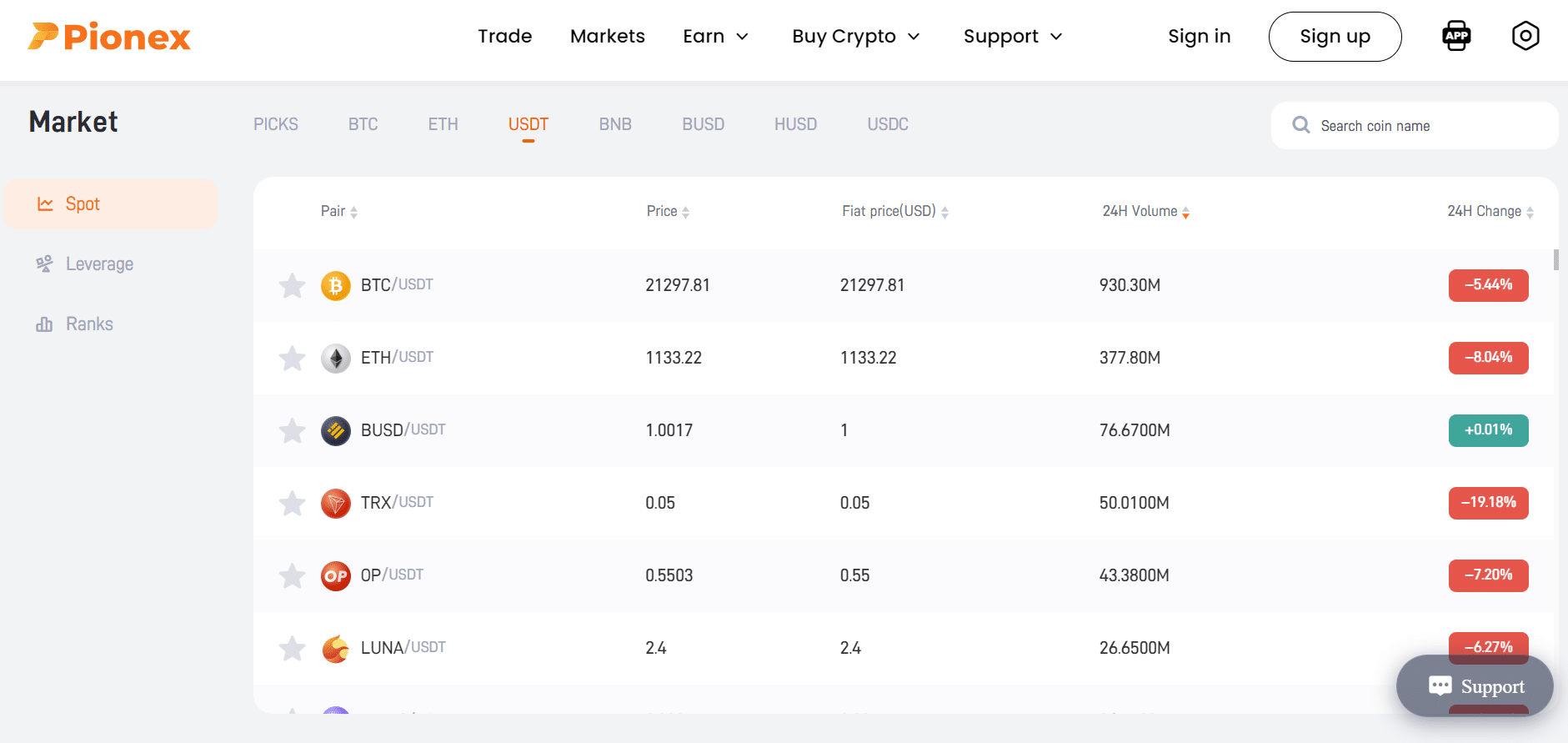The image size is (1568, 743).
Task: Expand the Support dropdown menu
Action: pyautogui.click(x=1013, y=37)
